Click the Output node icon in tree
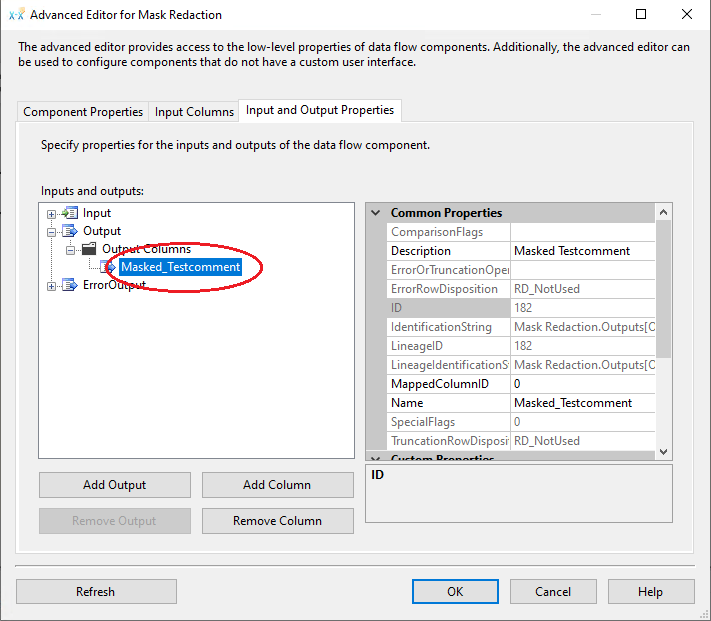711x621 pixels. pyautogui.click(x=70, y=231)
